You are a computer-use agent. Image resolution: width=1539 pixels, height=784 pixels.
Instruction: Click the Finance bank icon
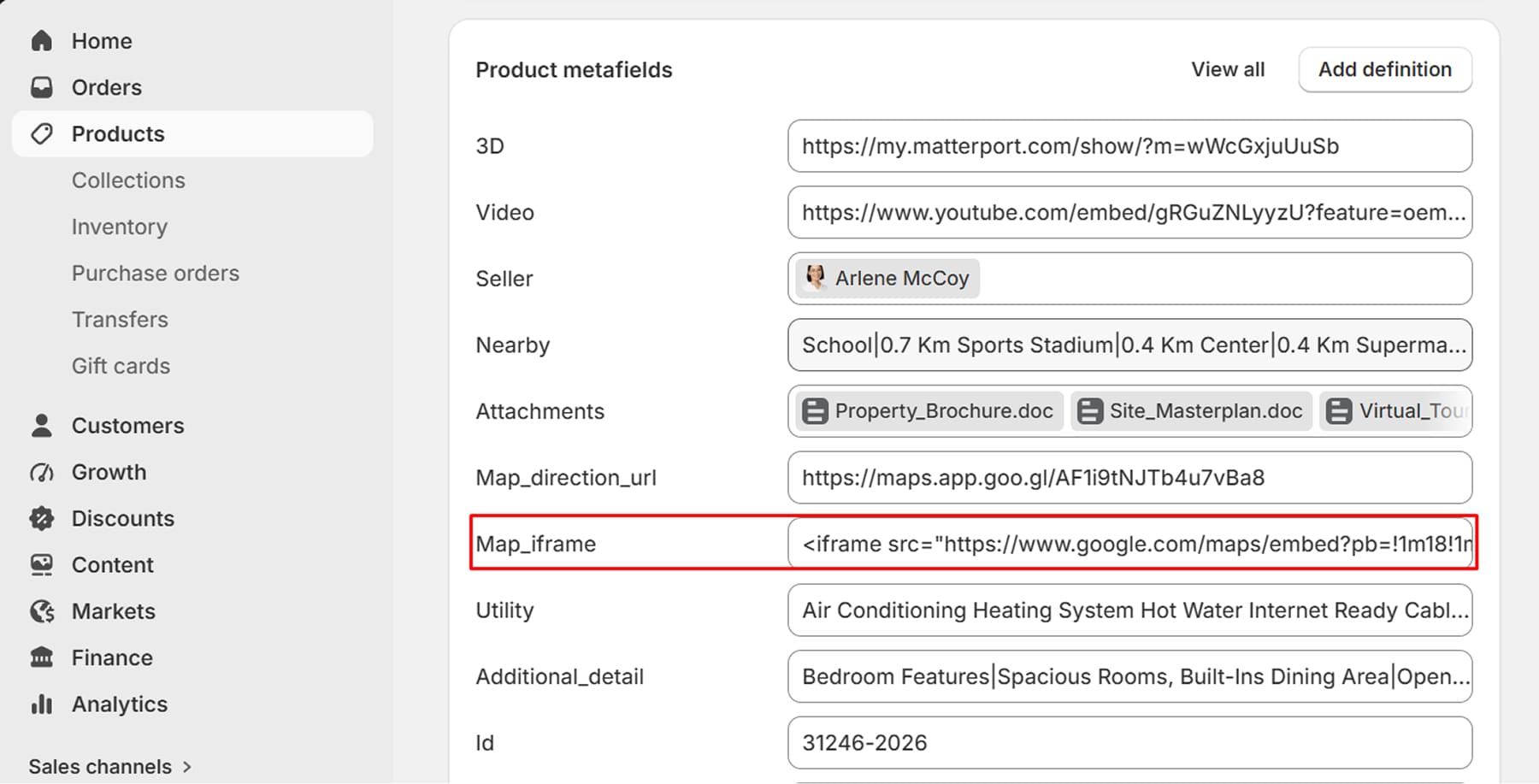pos(41,657)
